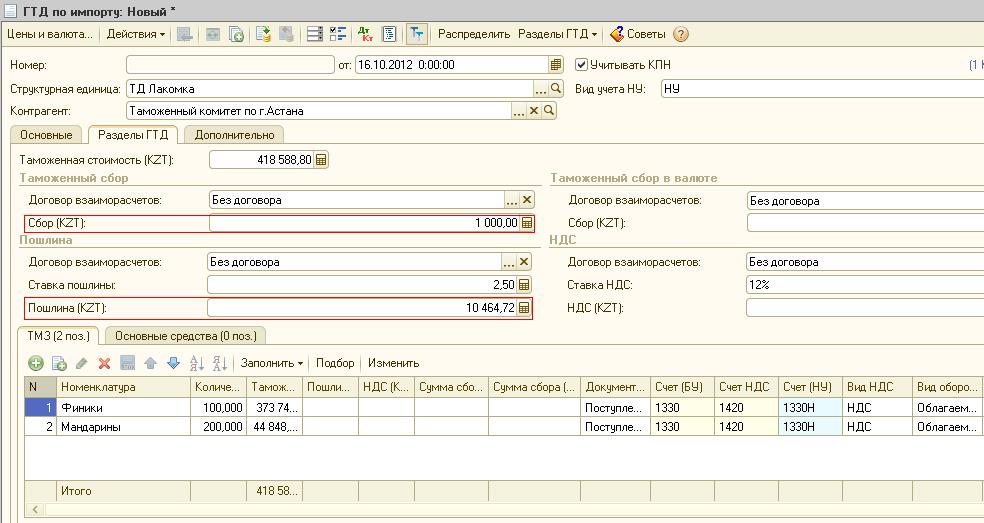Open calculator for Сбор (KZT) field
Viewport: 984px width, 523px height.
pyautogui.click(x=526, y=224)
